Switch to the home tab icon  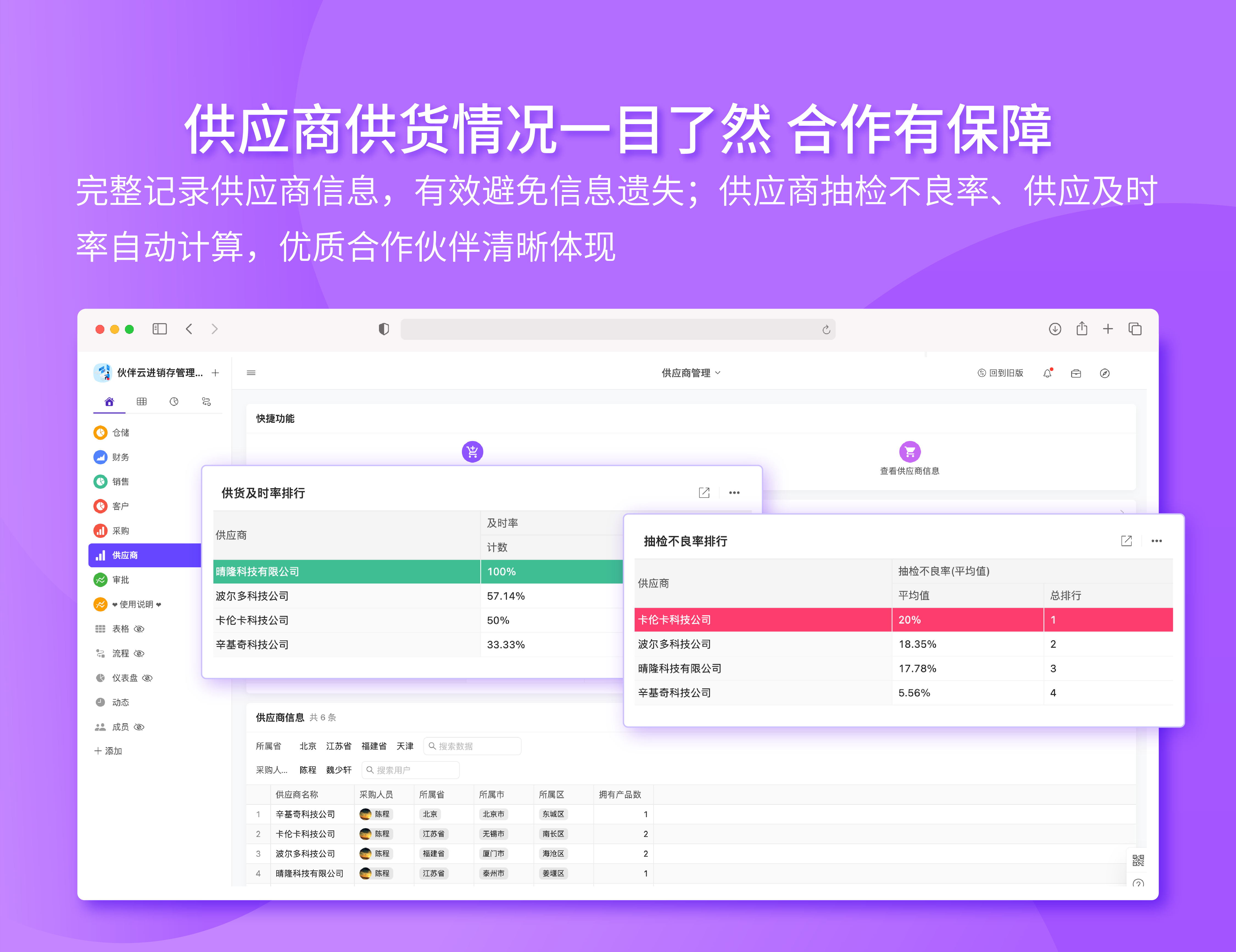(x=109, y=401)
